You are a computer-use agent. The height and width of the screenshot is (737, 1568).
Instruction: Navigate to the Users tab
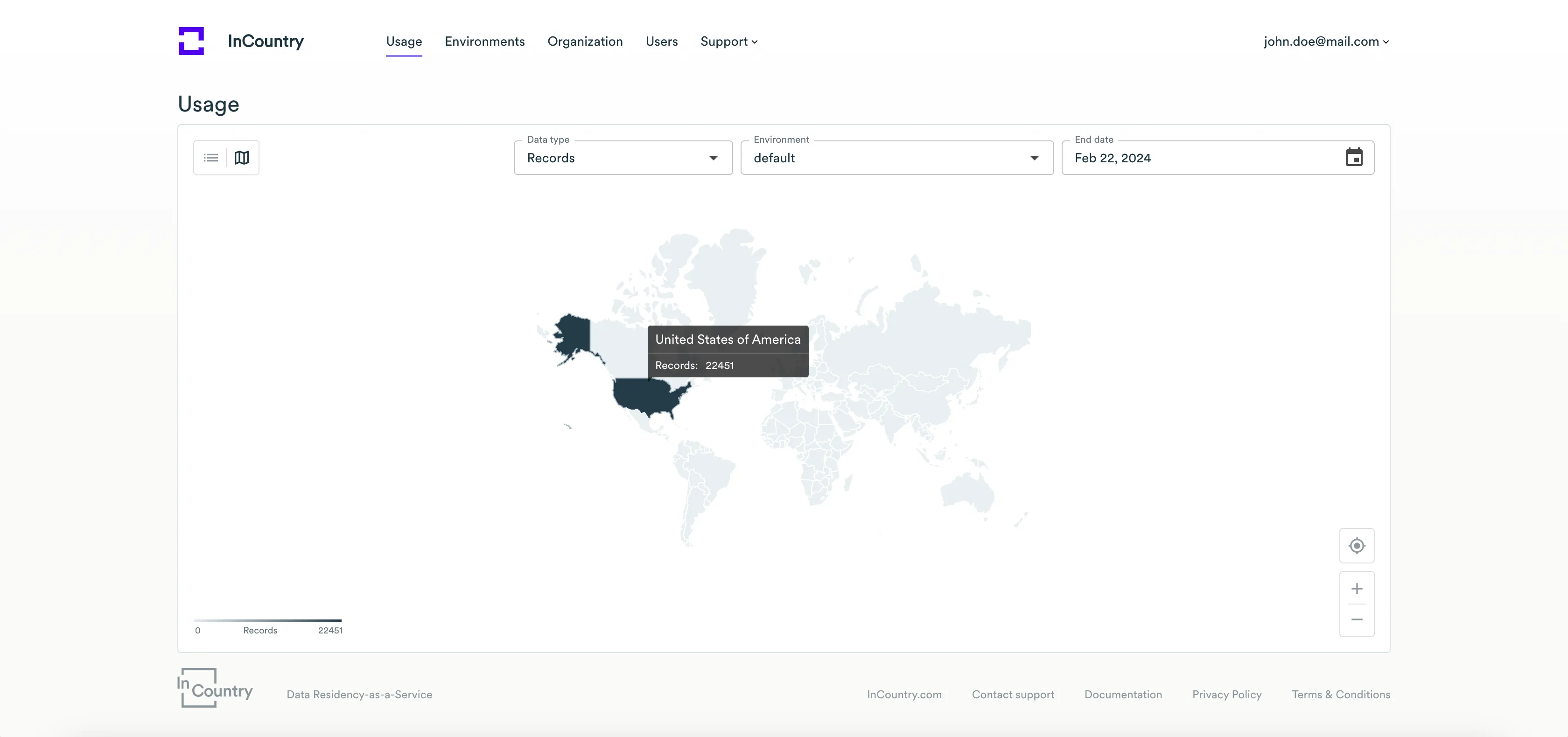click(x=661, y=42)
